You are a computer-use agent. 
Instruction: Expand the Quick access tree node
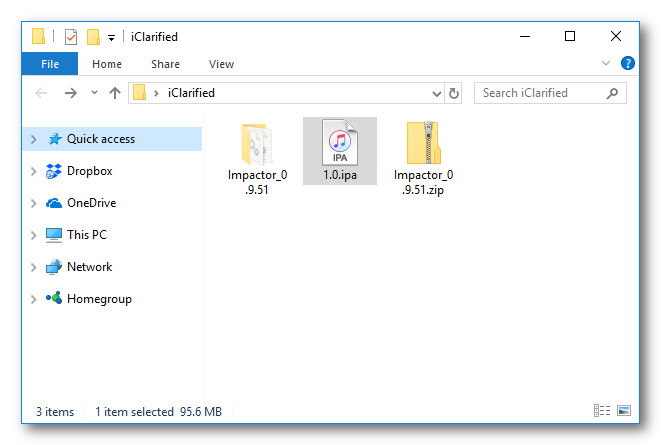coord(34,140)
